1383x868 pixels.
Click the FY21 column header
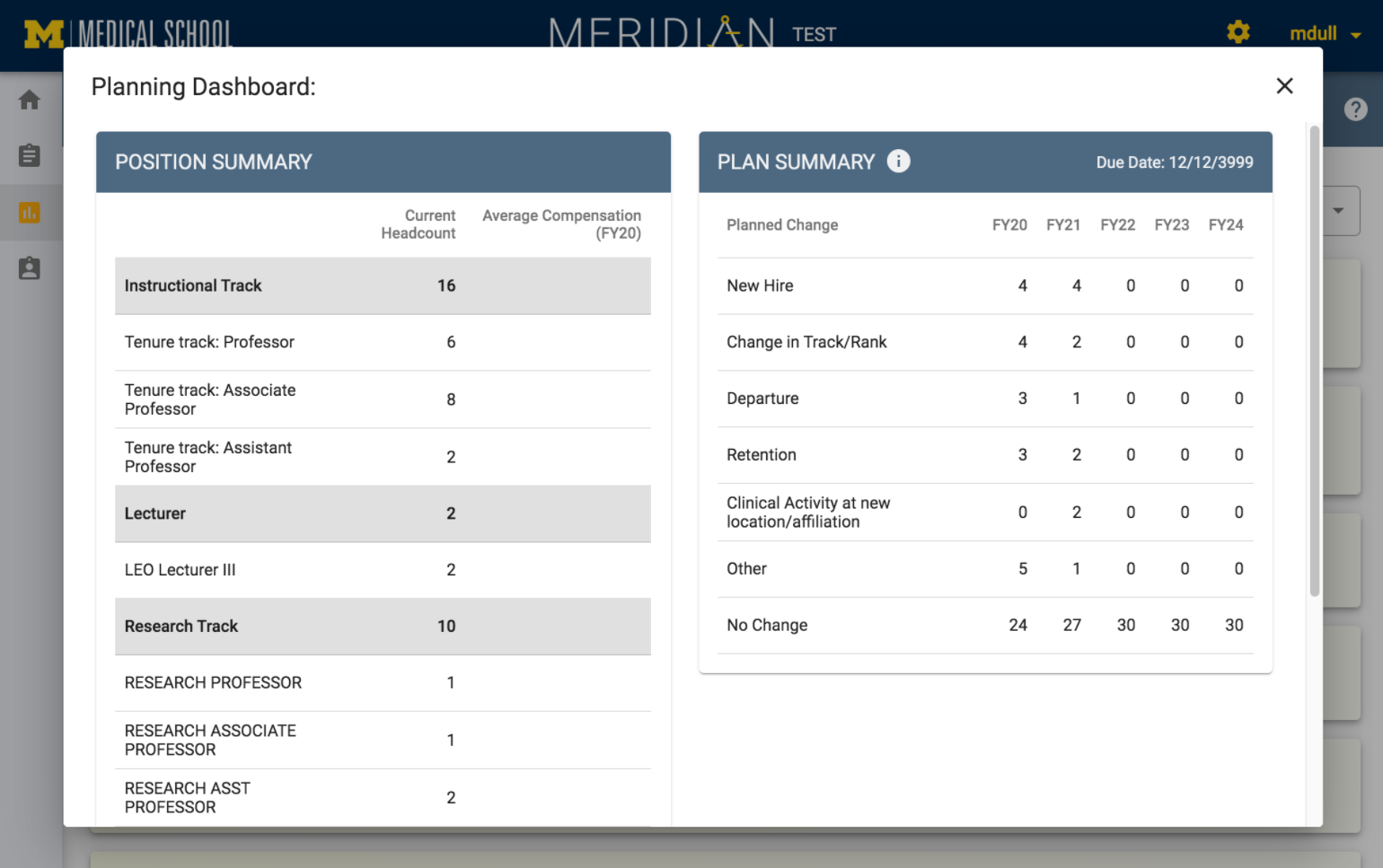(1063, 224)
